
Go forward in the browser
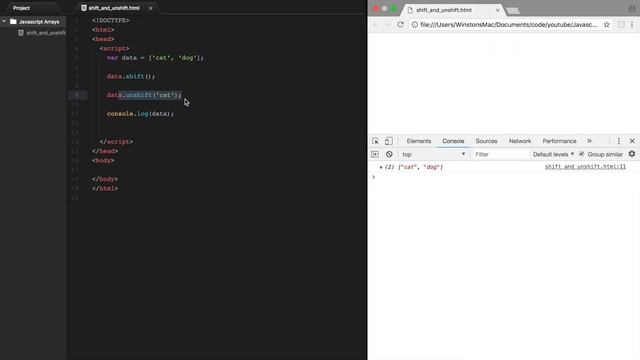[388, 24]
